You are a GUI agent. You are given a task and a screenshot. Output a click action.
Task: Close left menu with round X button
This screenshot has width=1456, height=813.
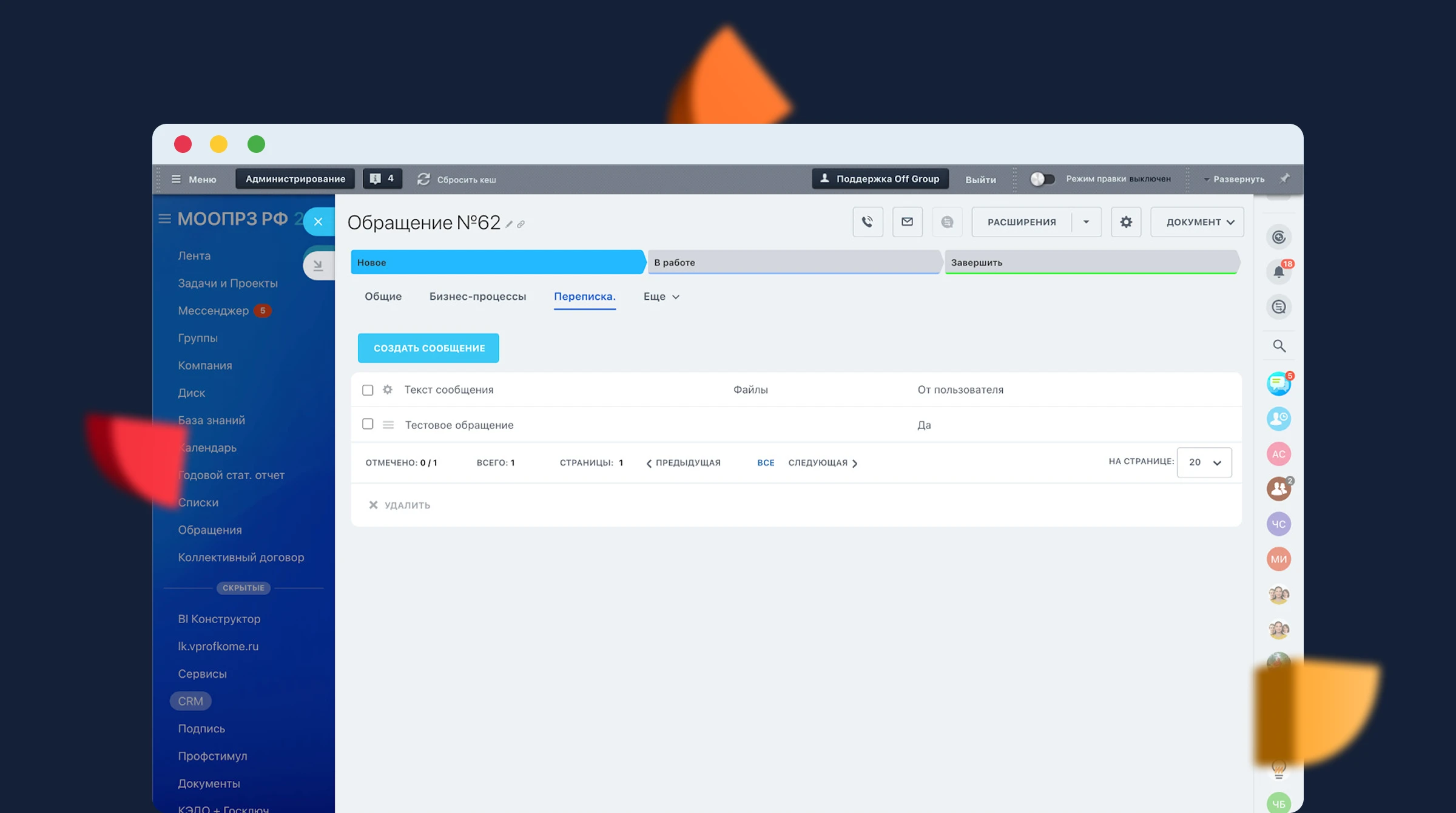318,221
